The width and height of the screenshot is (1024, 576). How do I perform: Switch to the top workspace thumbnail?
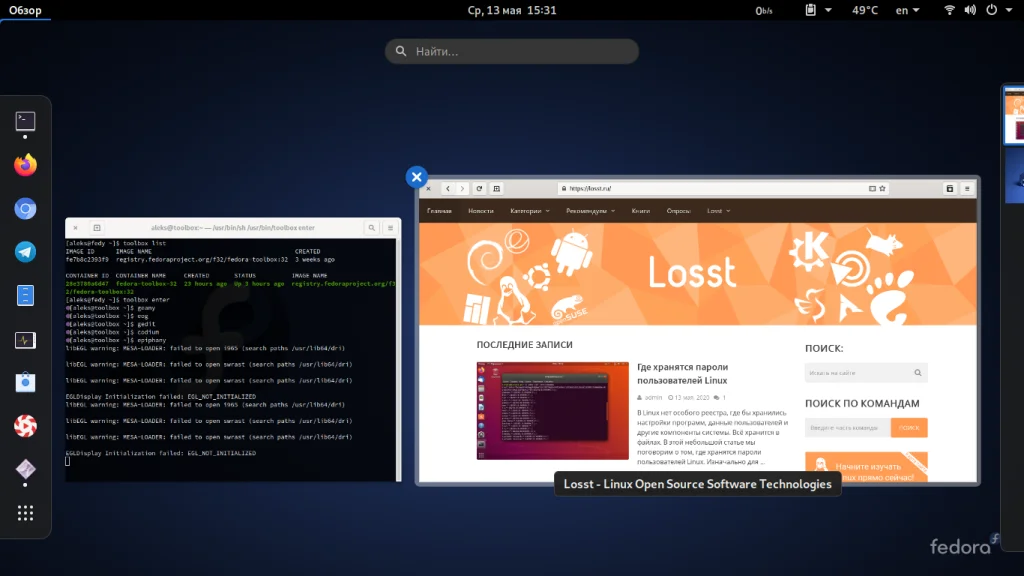pos(1014,116)
